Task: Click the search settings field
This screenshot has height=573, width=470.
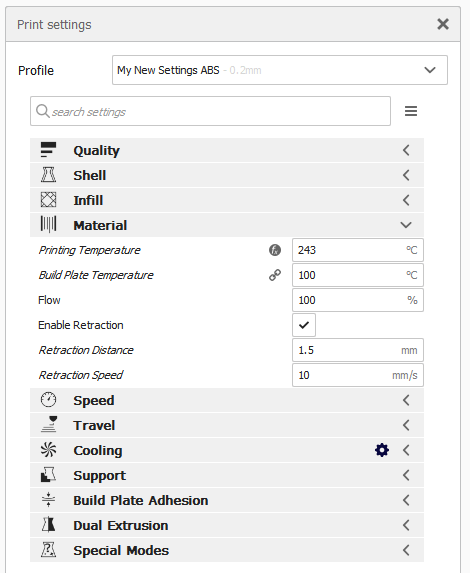Action: [210, 111]
